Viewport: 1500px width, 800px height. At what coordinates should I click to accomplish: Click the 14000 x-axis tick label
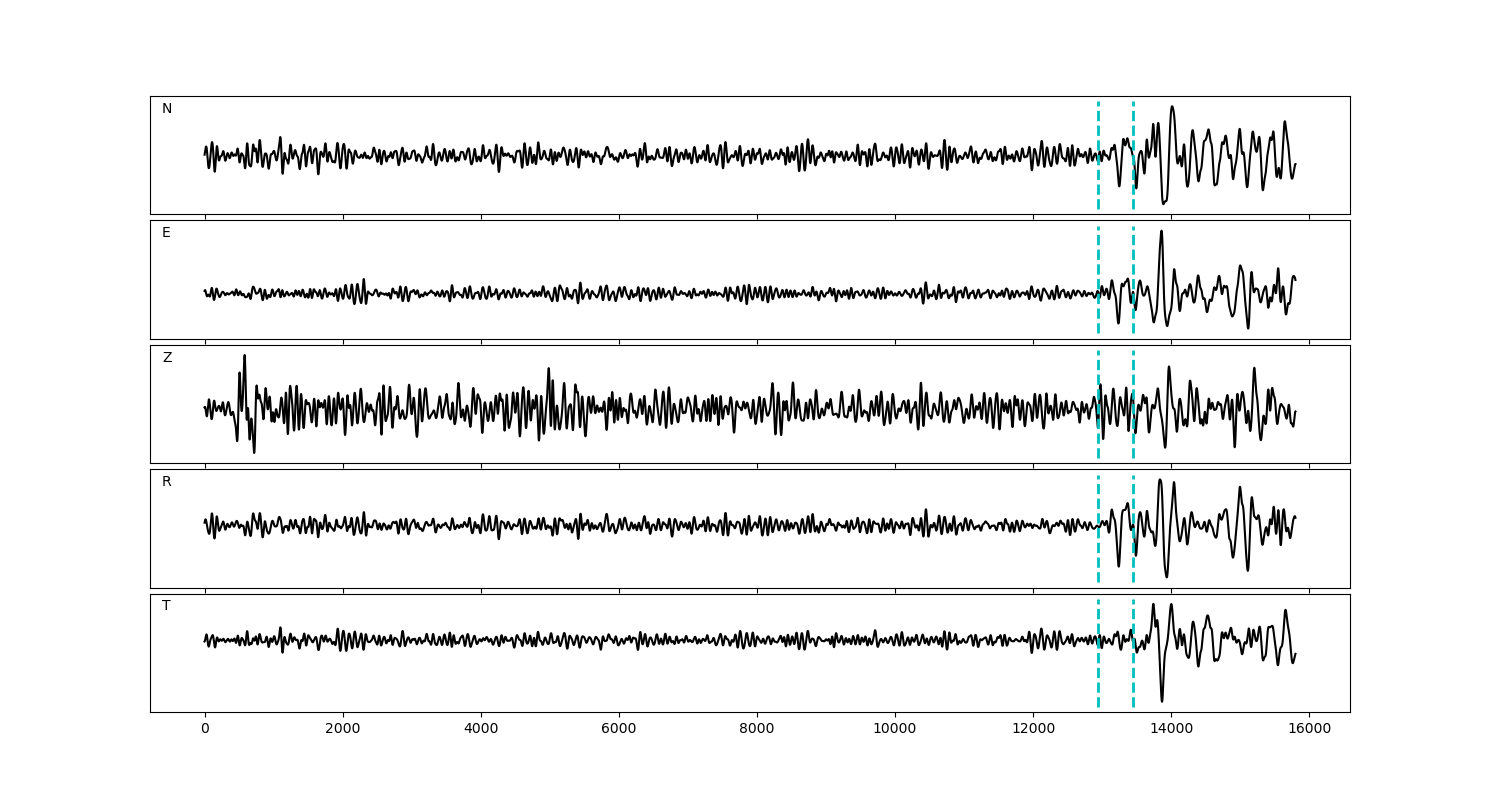coord(1171,729)
